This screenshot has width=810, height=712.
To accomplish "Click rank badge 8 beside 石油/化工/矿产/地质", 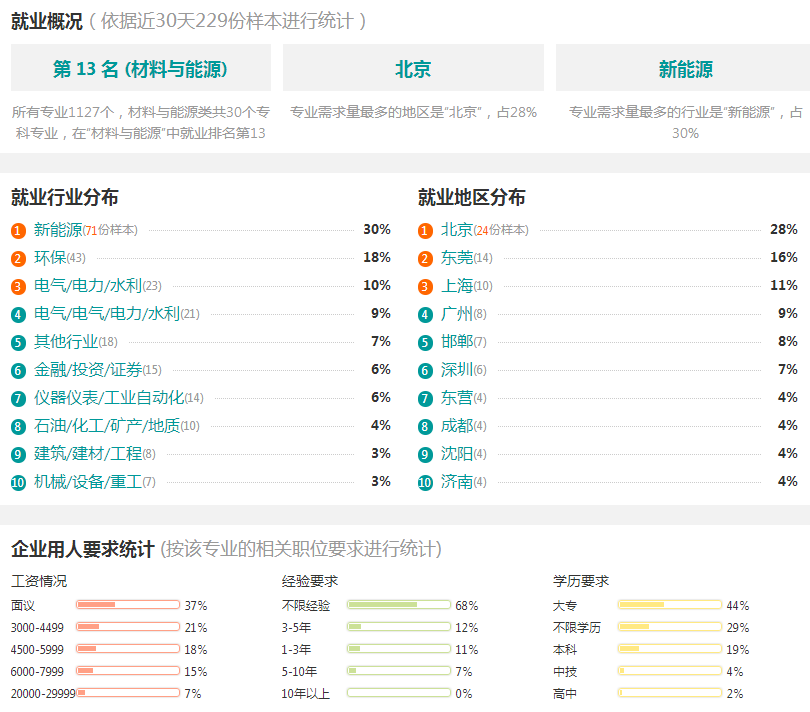I will click(x=18, y=426).
